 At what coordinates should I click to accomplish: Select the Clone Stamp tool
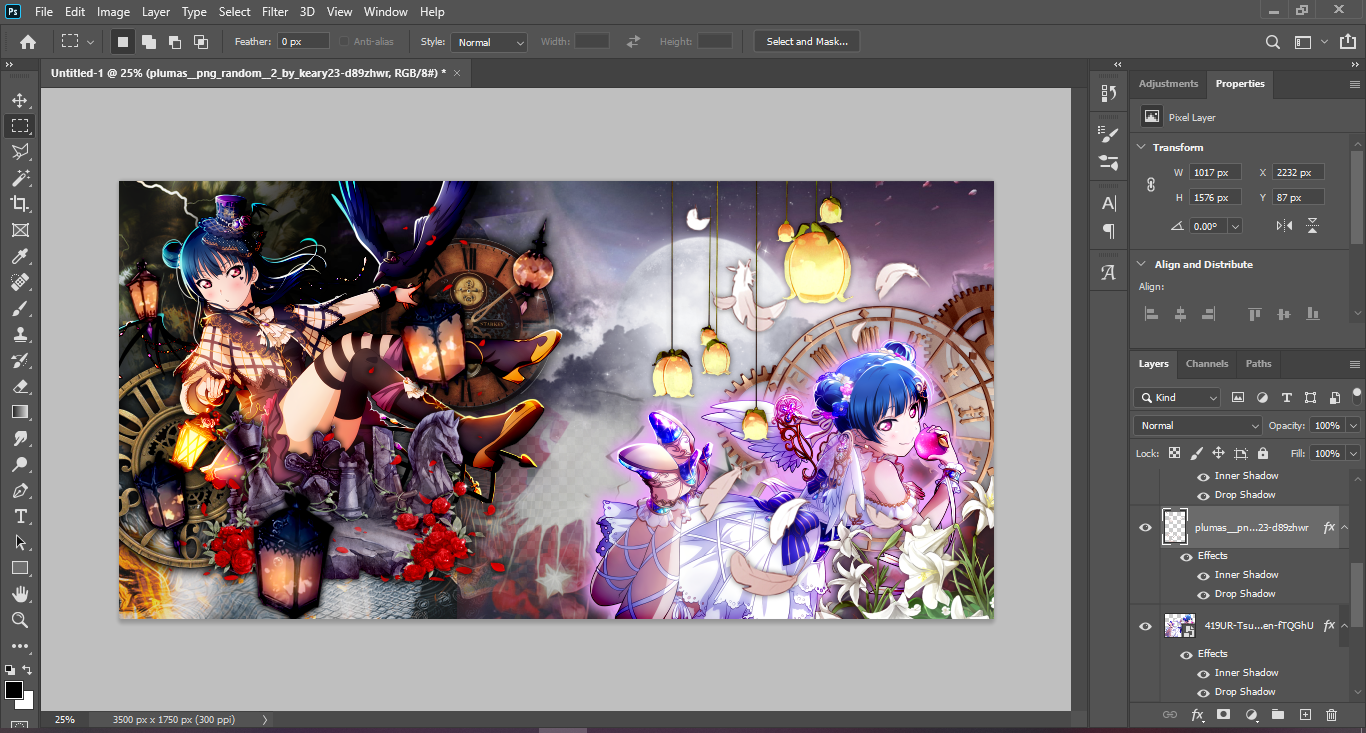click(19, 334)
